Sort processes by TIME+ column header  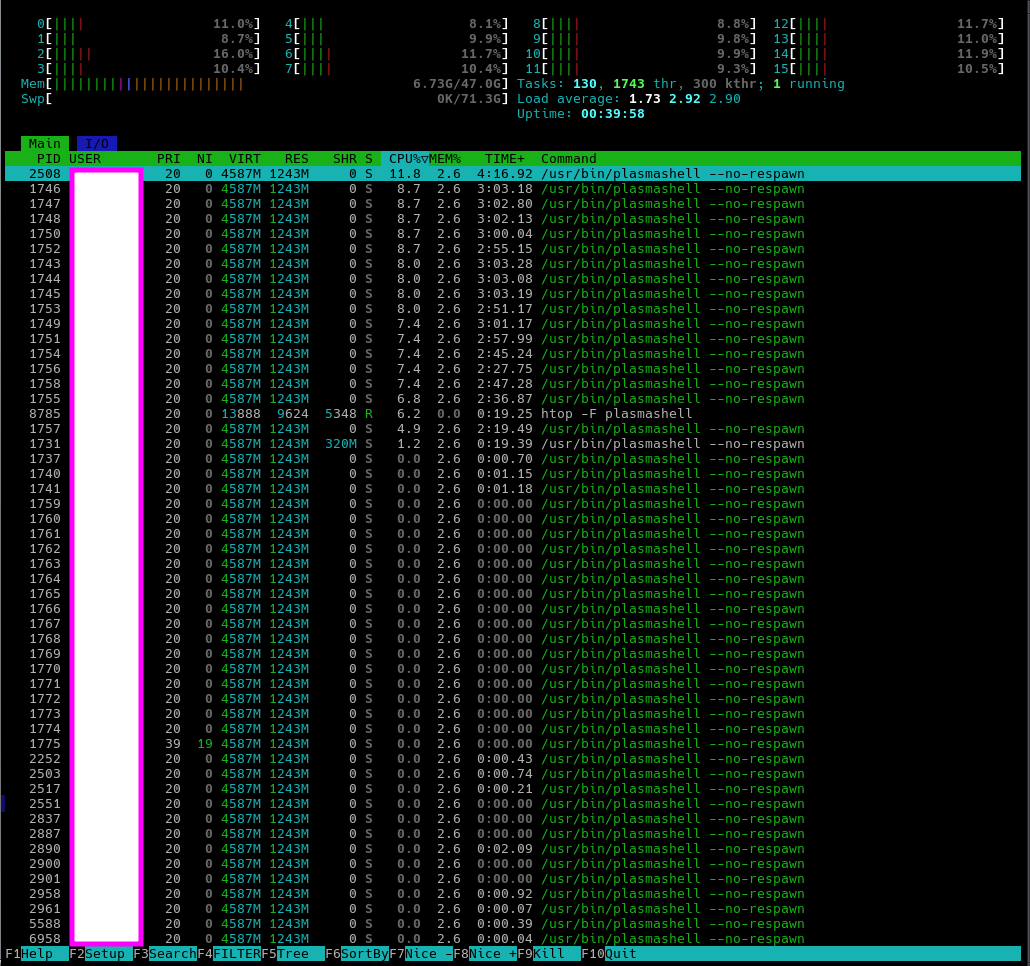(505, 159)
